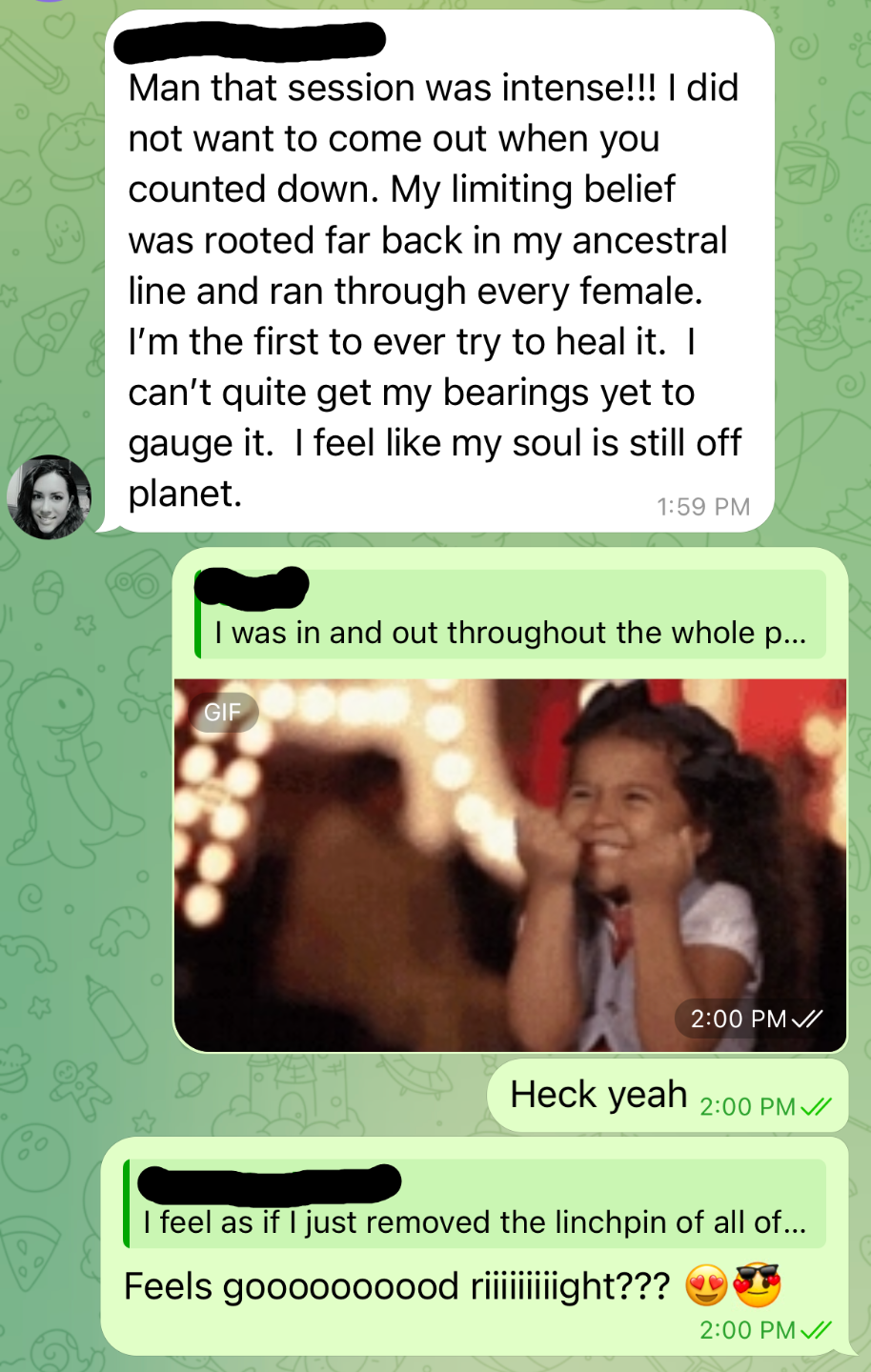Tap the 2:00 PM time next to Heck yeah
Image resolution: width=871 pixels, height=1372 pixels.
[748, 1107]
